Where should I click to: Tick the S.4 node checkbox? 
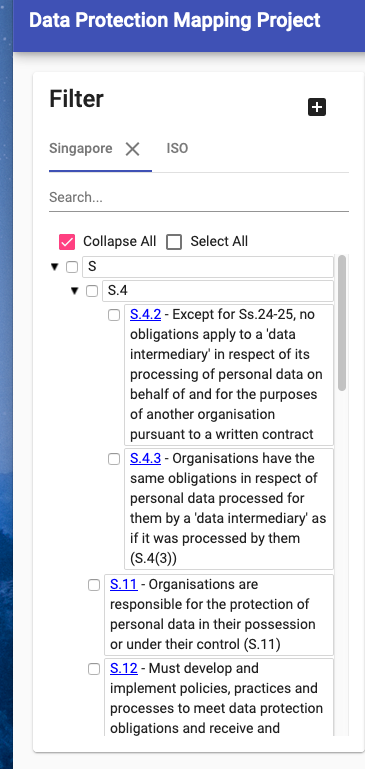(92, 291)
